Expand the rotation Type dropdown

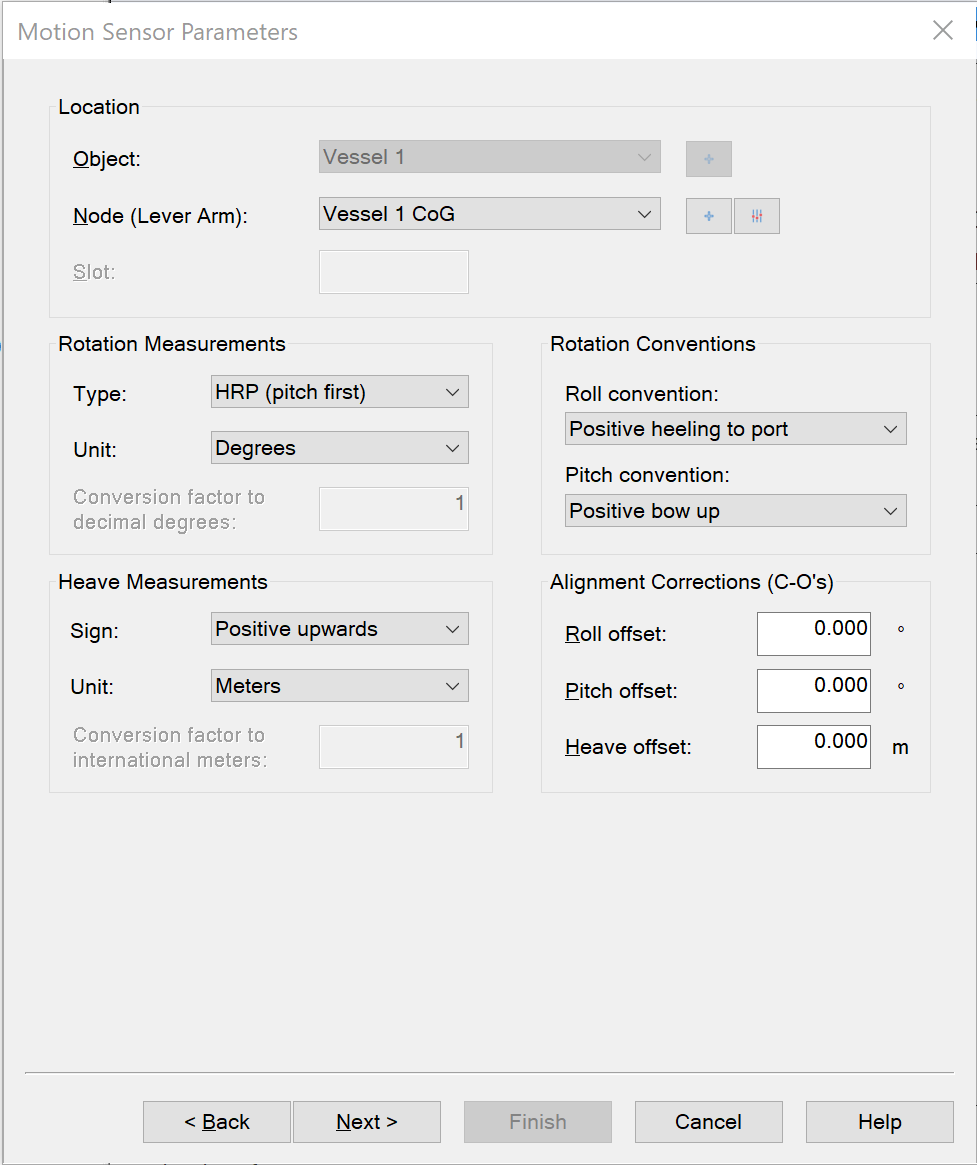tap(340, 392)
